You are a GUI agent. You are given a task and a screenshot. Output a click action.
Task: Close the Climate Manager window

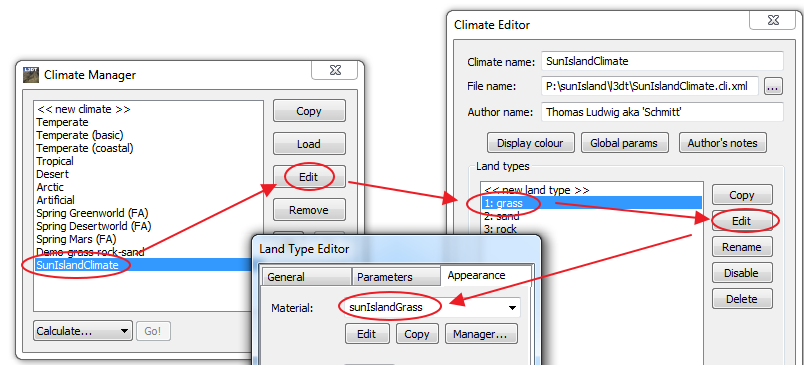[335, 70]
